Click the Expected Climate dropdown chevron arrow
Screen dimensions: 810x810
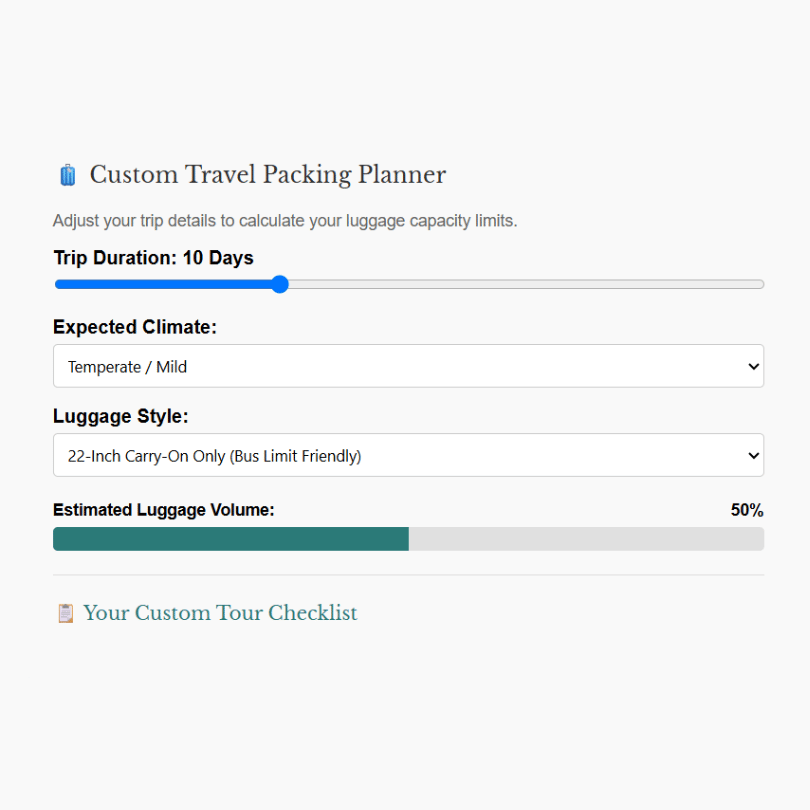tap(754, 366)
